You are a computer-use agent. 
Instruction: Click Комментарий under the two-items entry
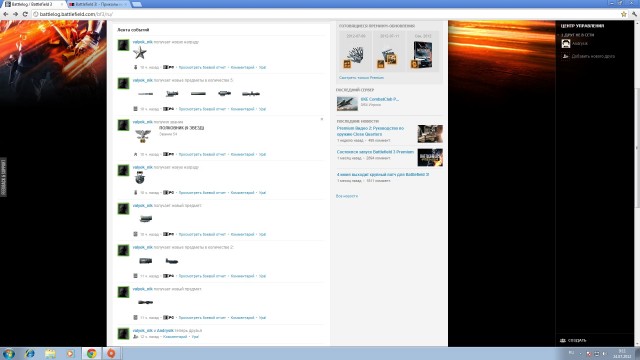click(x=242, y=276)
